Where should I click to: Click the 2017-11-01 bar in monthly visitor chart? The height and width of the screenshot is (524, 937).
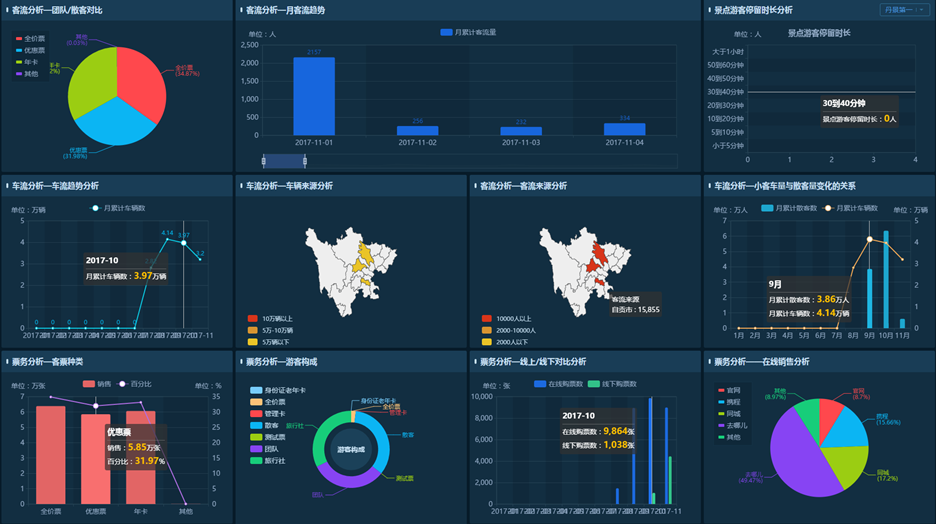point(314,96)
